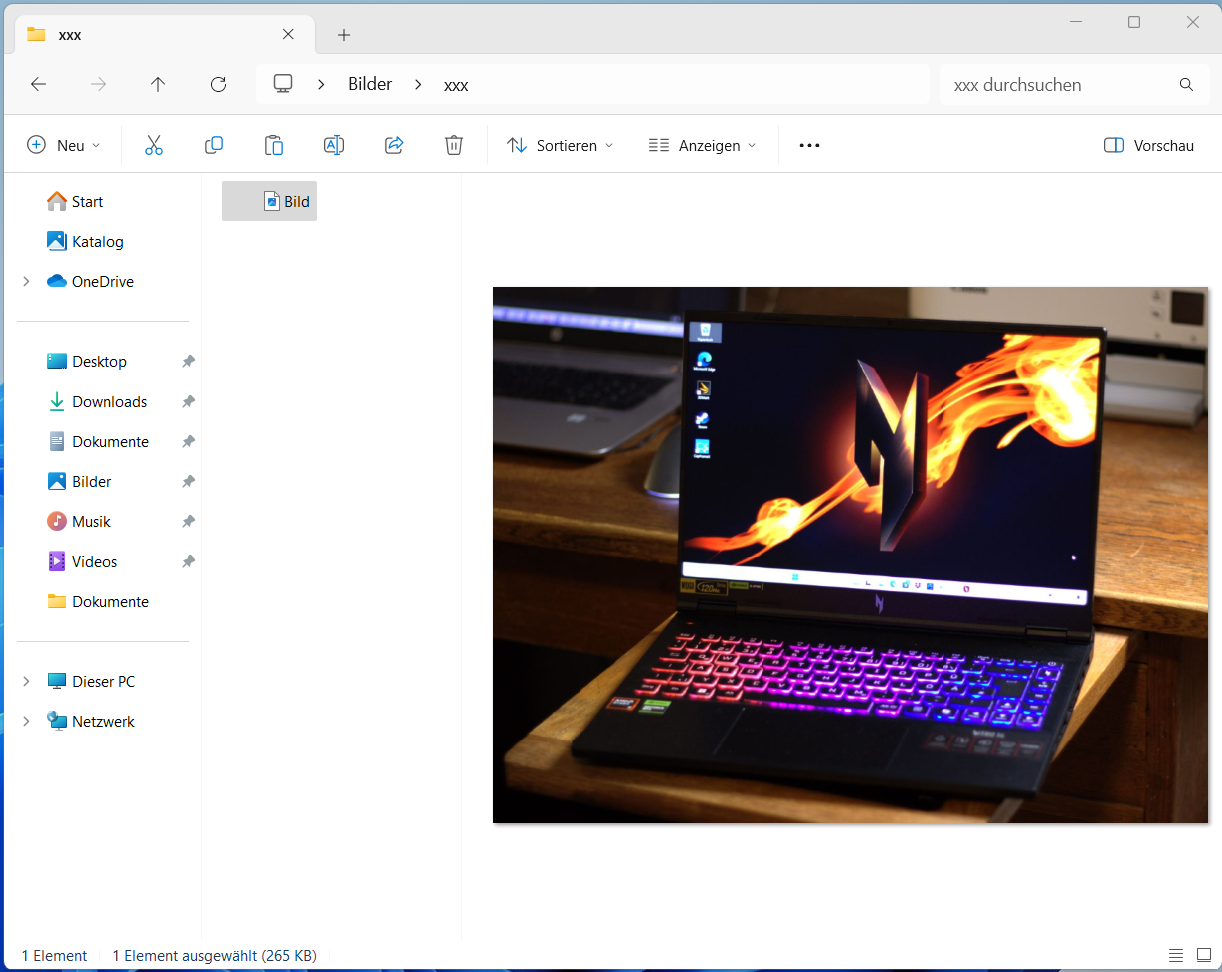Screen dimensions: 1222x972
Task: Open the Neu dropdown menu
Action: tap(64, 145)
